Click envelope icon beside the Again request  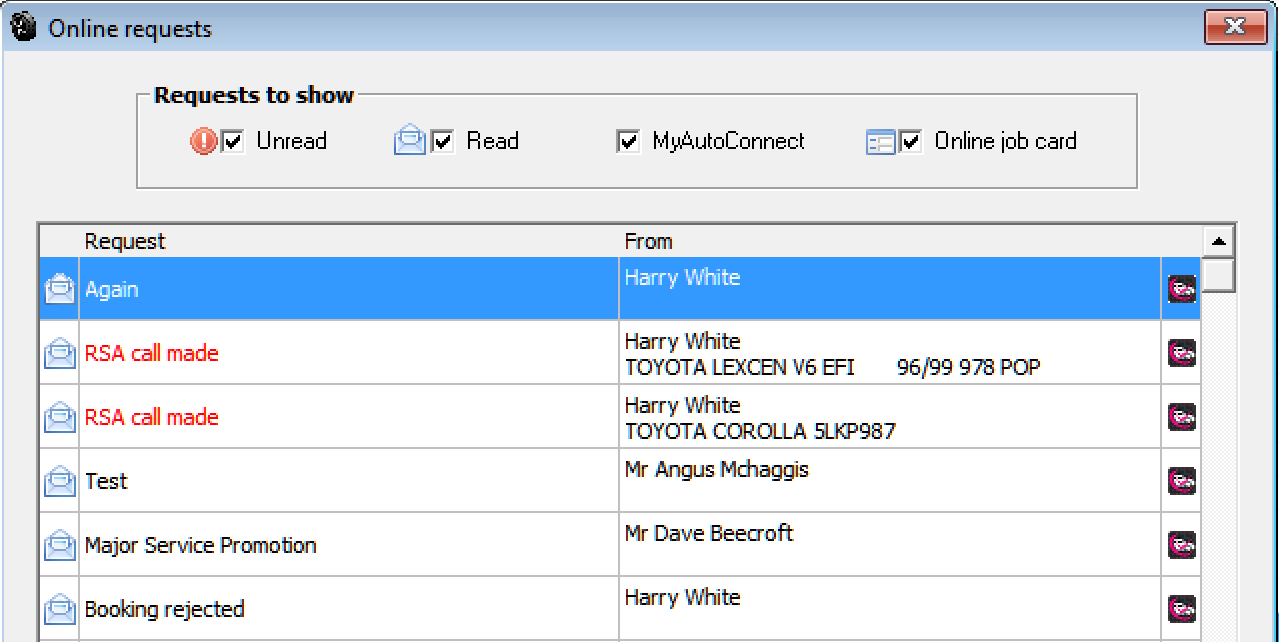[x=59, y=290]
